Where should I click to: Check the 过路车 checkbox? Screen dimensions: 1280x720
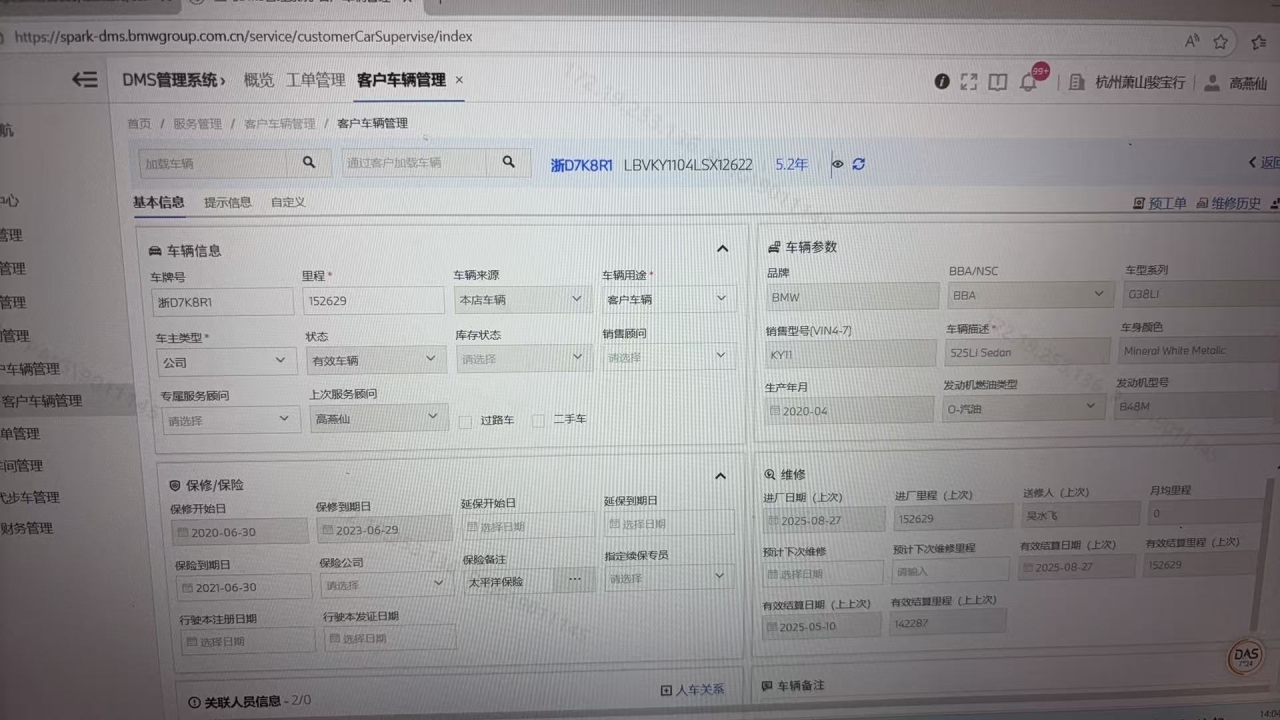click(465, 421)
